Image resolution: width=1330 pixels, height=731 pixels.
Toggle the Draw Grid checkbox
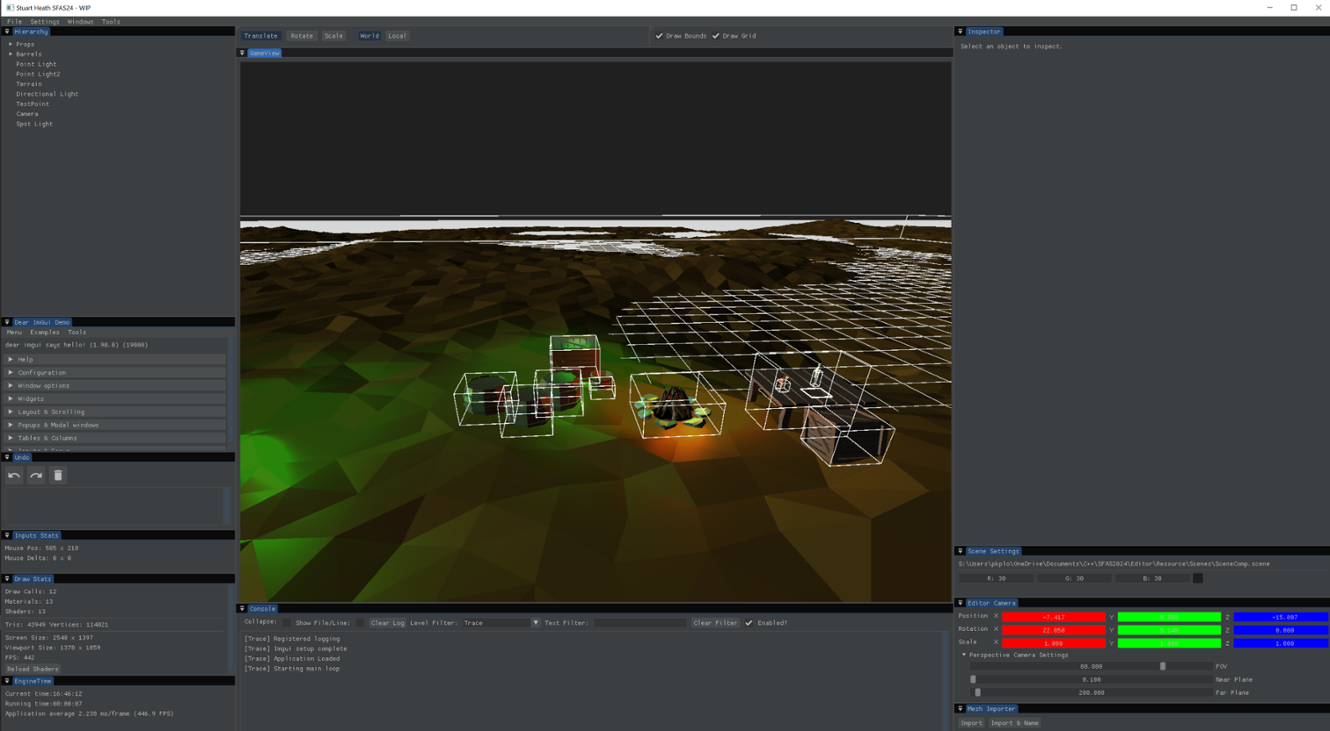tap(716, 35)
